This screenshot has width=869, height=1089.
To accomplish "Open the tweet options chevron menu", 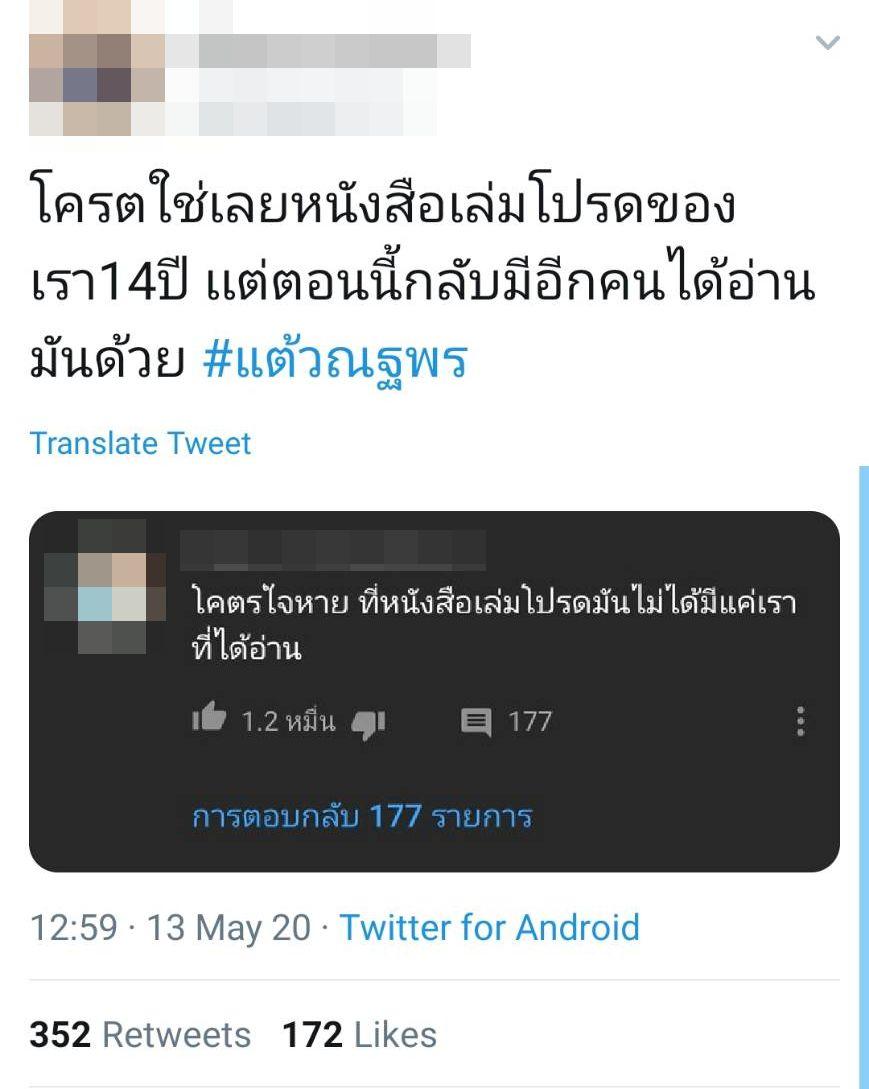I will click(x=827, y=43).
